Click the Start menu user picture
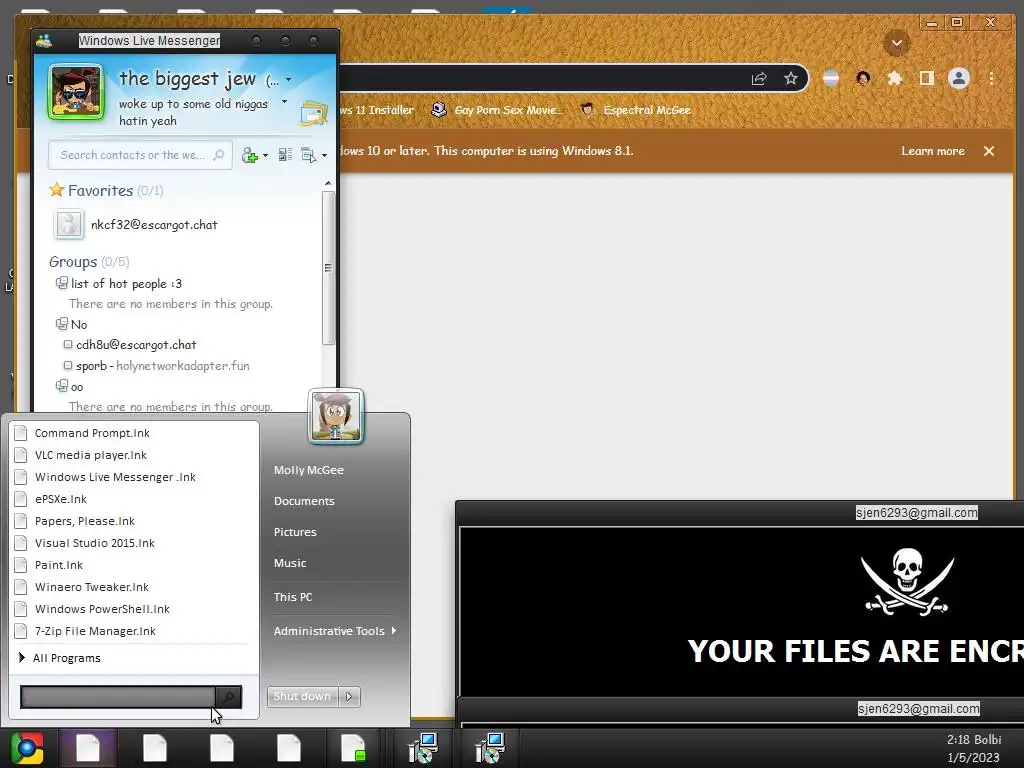1024x768 pixels. pos(336,416)
